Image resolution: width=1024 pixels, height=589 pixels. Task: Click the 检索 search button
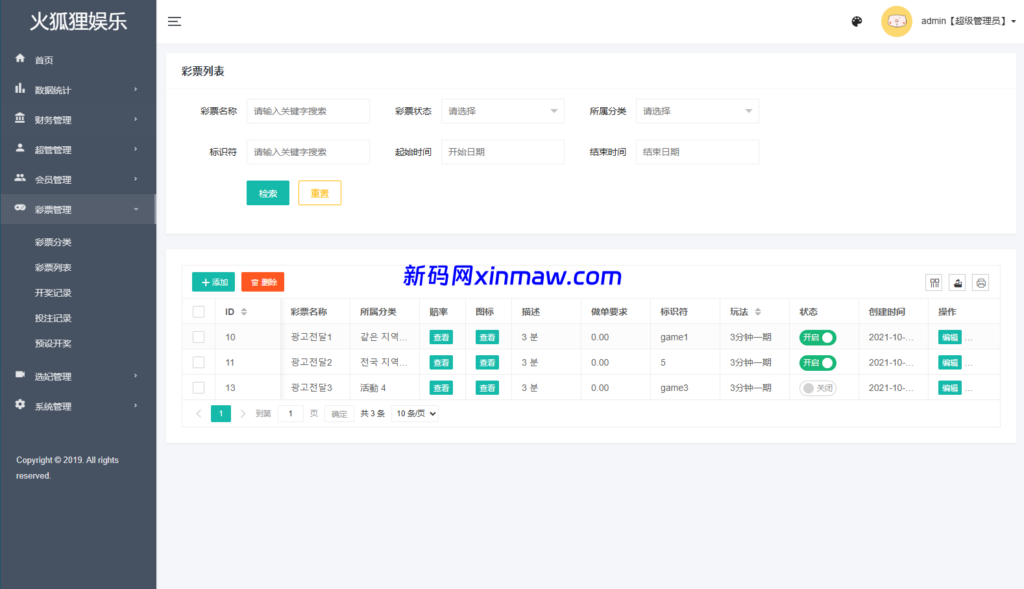pos(268,193)
